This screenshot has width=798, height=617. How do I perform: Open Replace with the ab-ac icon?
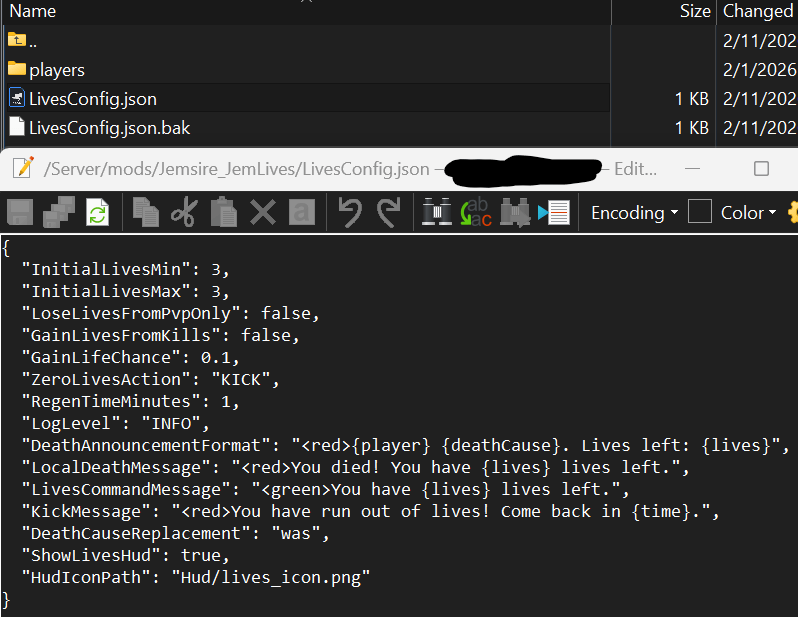click(x=476, y=212)
